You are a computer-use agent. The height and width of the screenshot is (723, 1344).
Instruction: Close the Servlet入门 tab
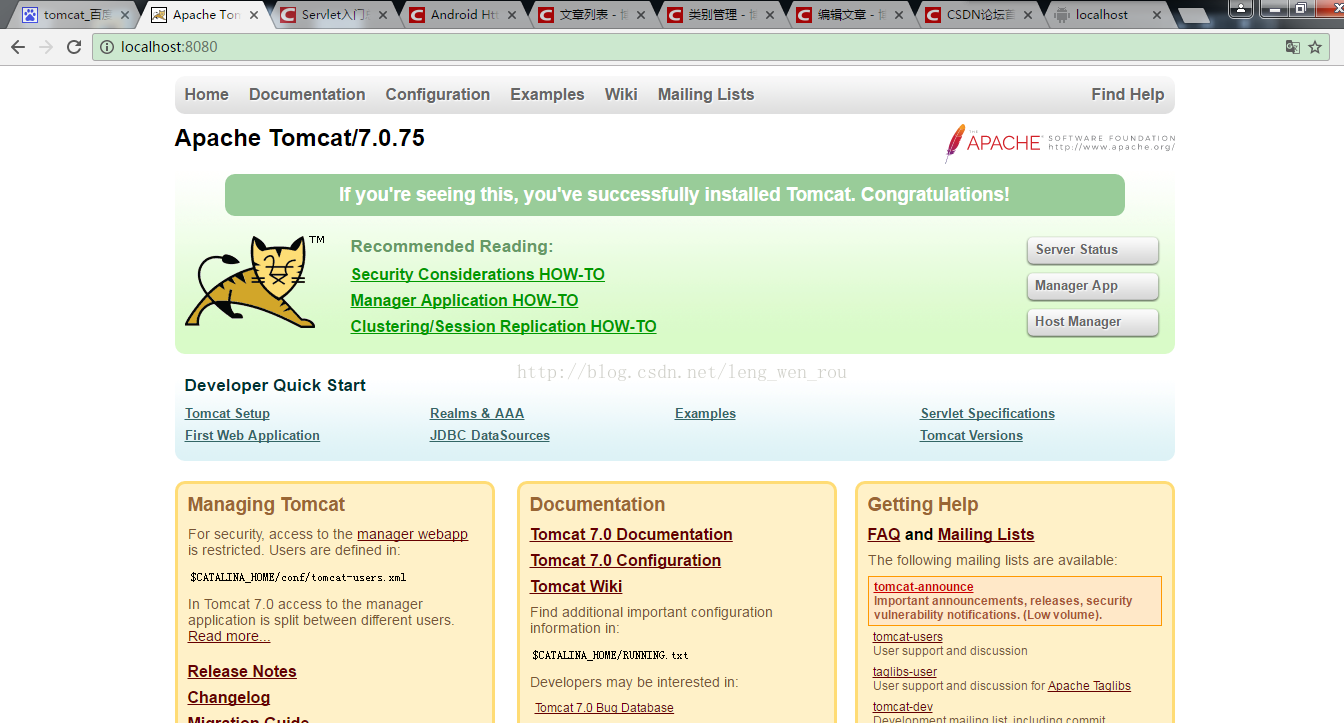click(x=383, y=15)
